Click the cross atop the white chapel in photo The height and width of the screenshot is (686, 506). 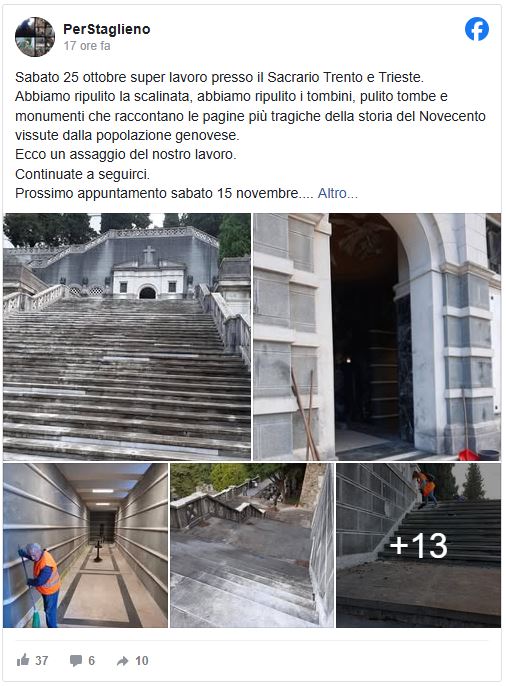(149, 254)
